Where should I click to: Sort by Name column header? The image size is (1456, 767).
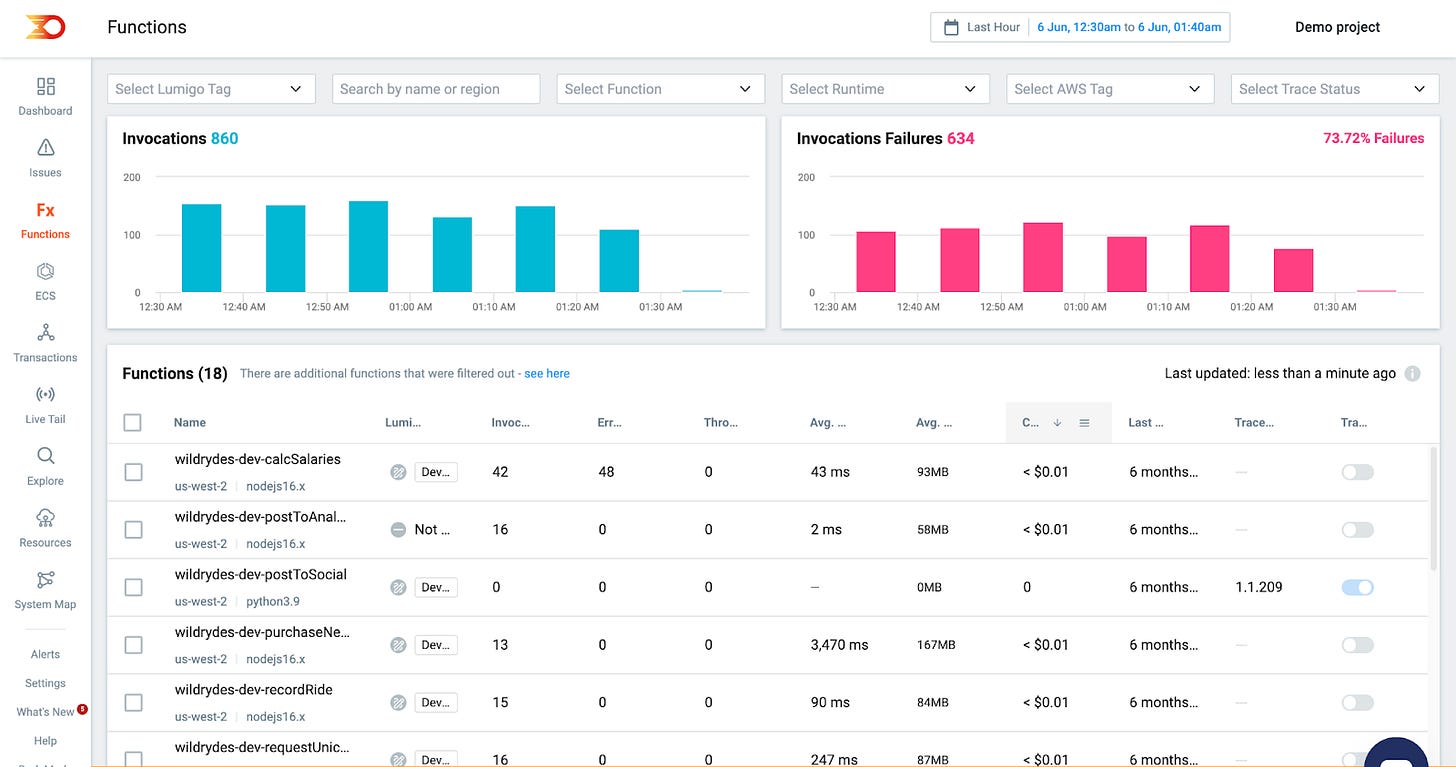(190, 423)
